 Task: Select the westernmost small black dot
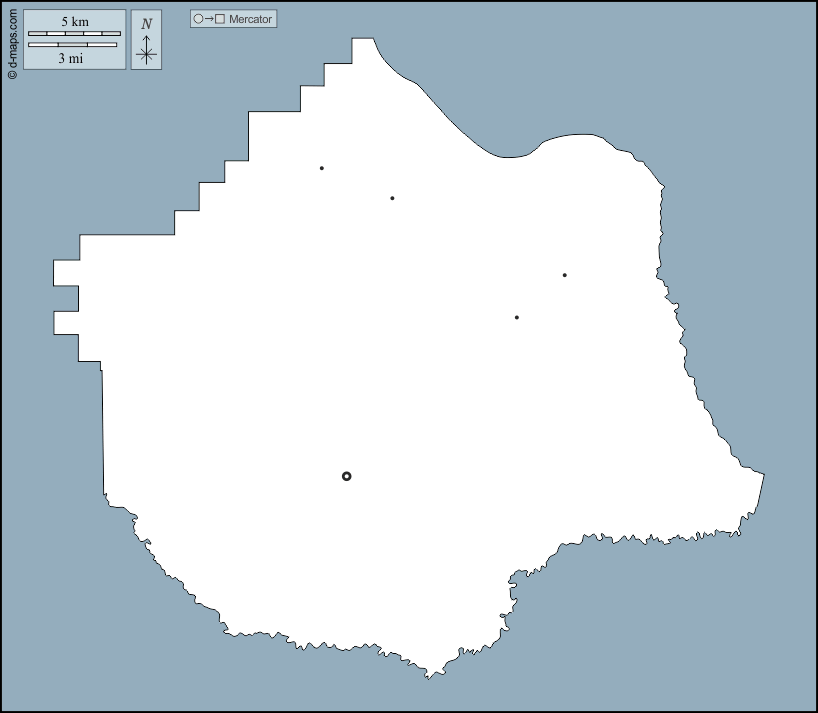pyautogui.click(x=321, y=168)
